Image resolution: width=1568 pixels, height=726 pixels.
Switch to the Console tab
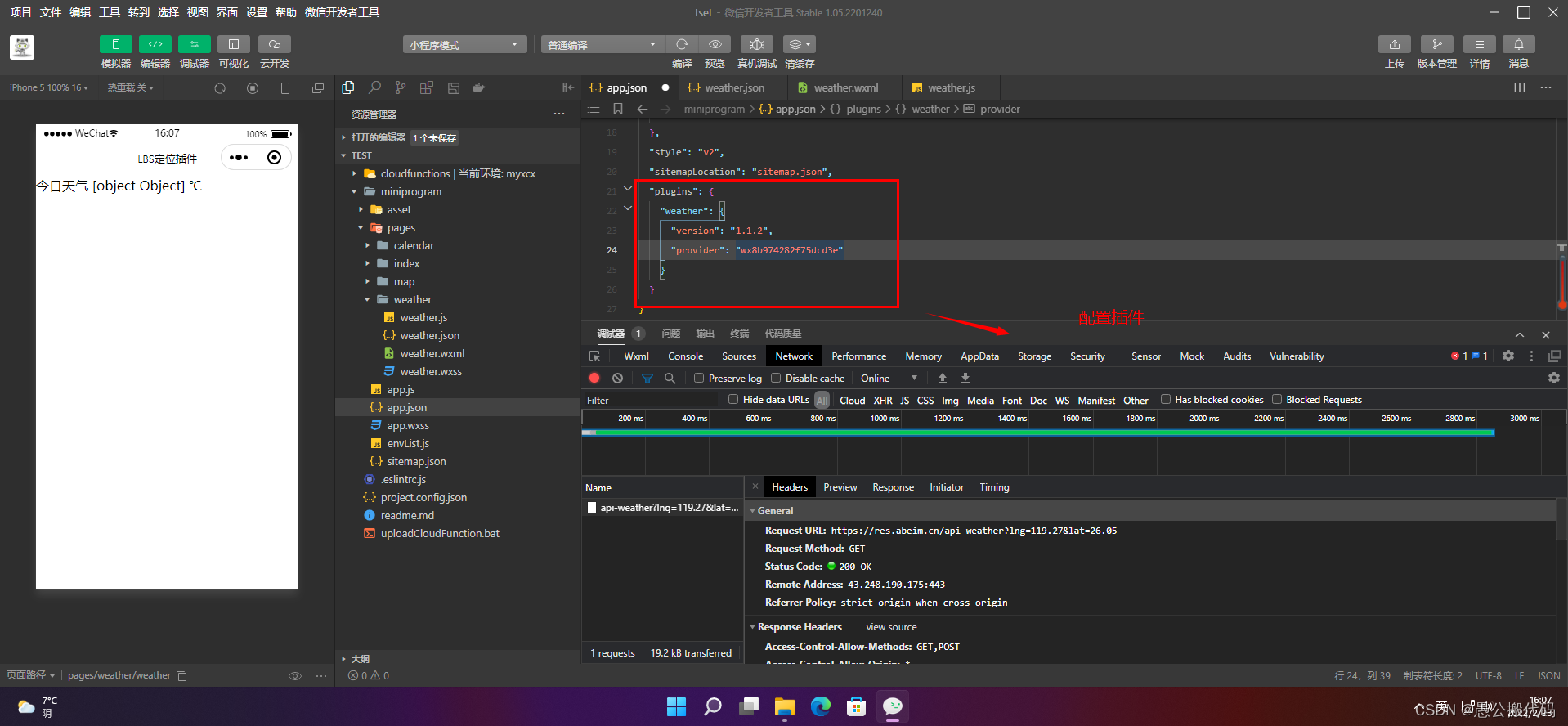685,356
